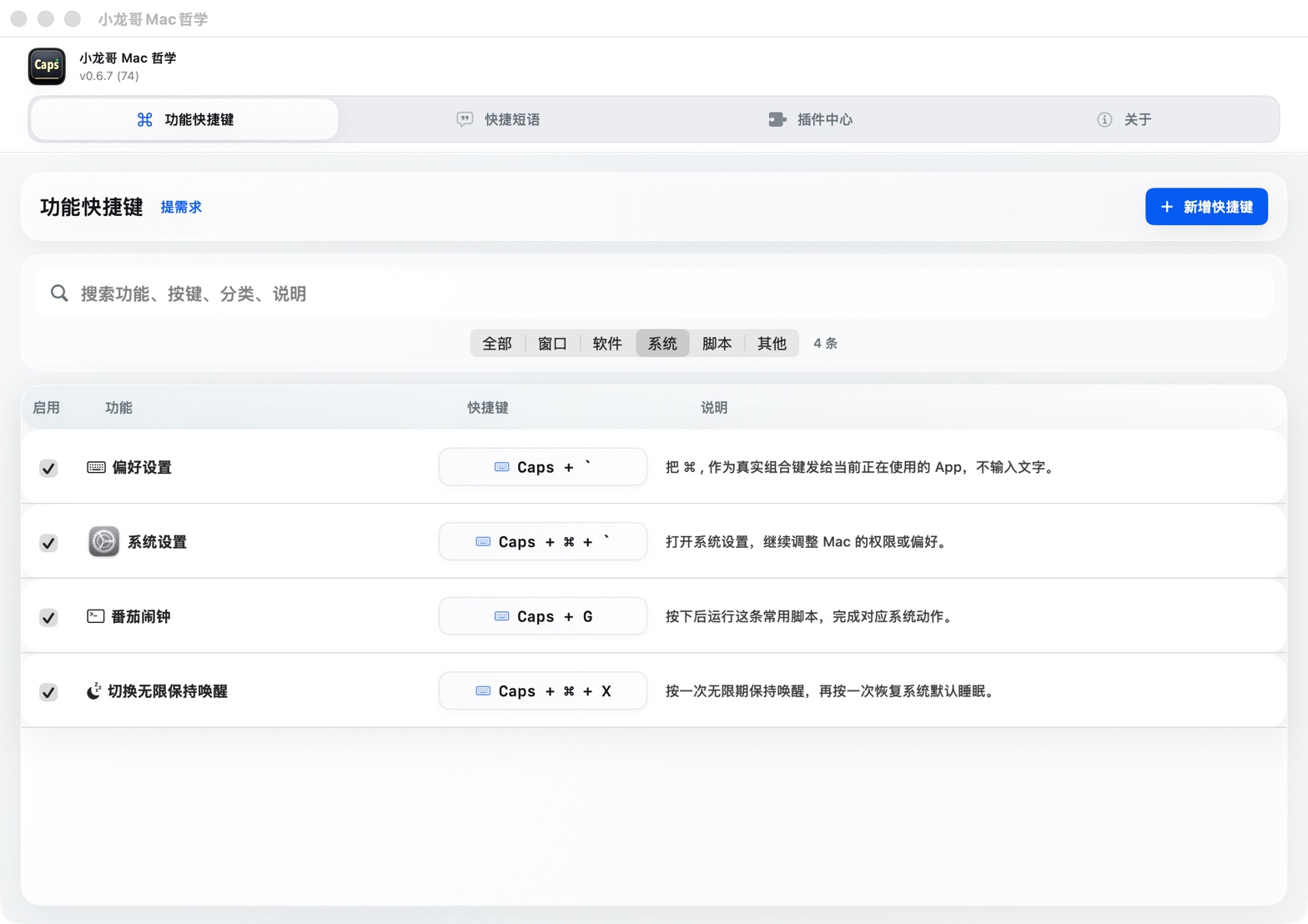Viewport: 1308px width, 924px height.
Task: Click the 系统设置 function name
Action: [x=157, y=542]
